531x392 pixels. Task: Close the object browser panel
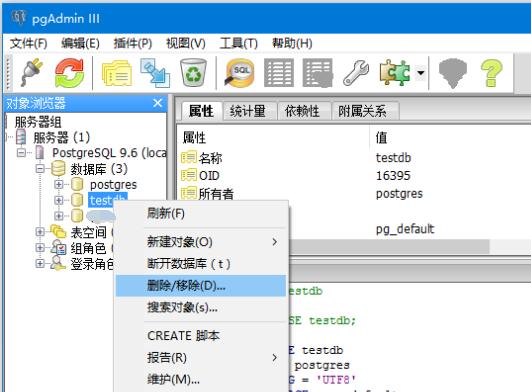(x=157, y=103)
